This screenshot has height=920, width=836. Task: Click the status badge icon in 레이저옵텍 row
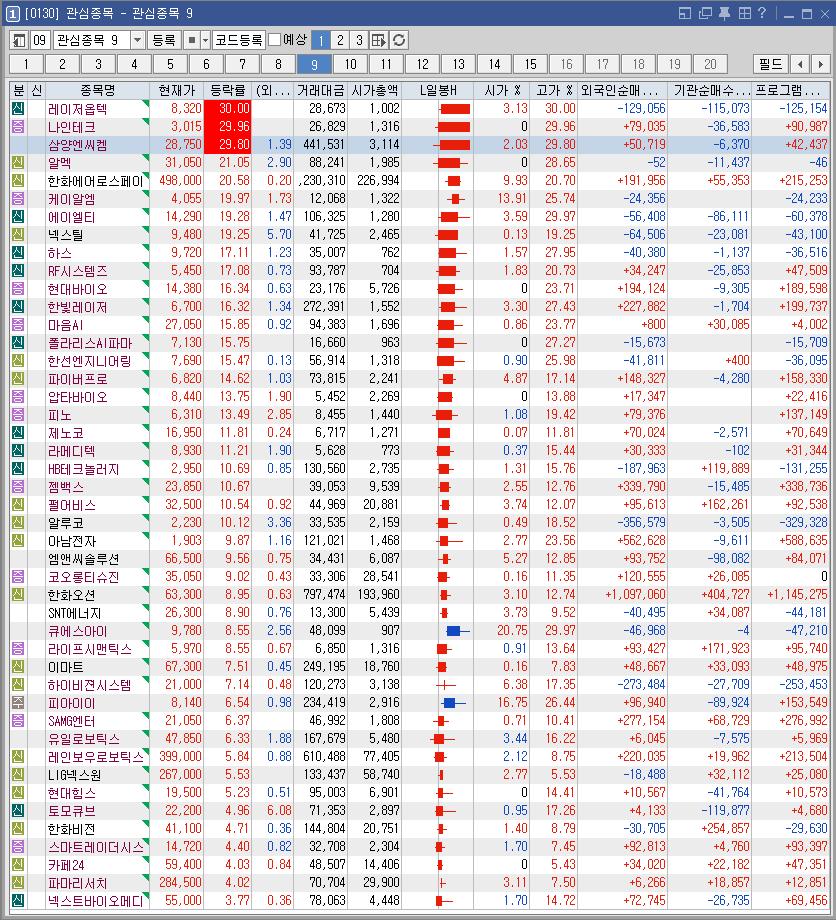click(x=18, y=108)
